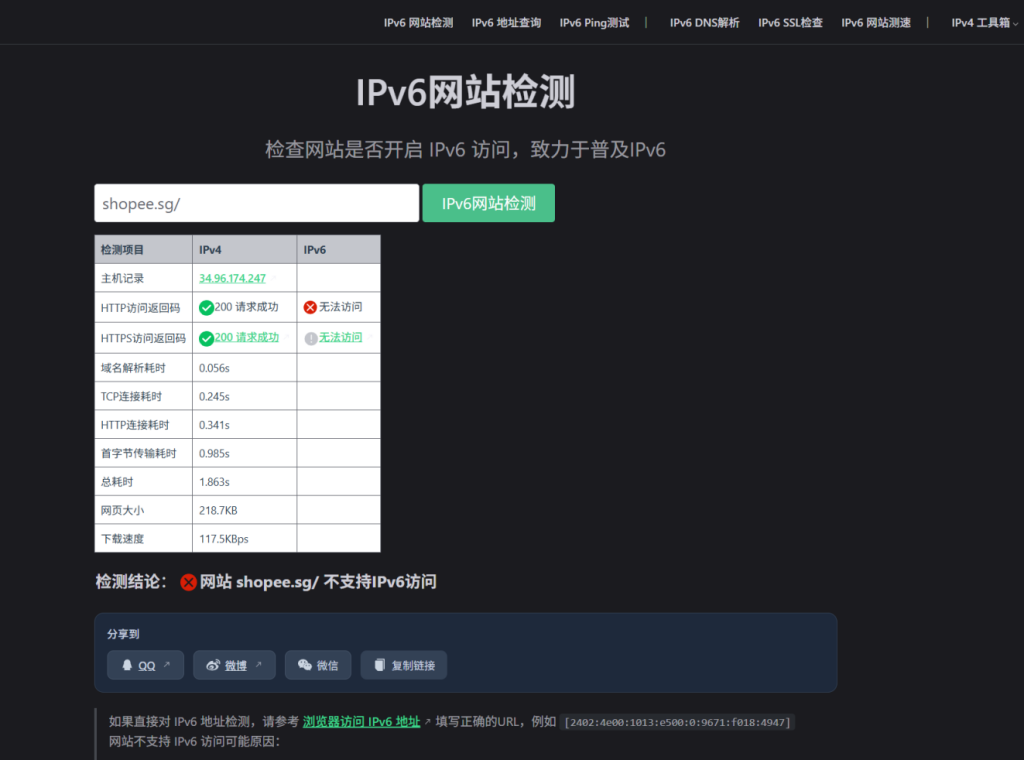1024x760 pixels.
Task: Click the Weibo share icon
Action: pyautogui.click(x=214, y=664)
